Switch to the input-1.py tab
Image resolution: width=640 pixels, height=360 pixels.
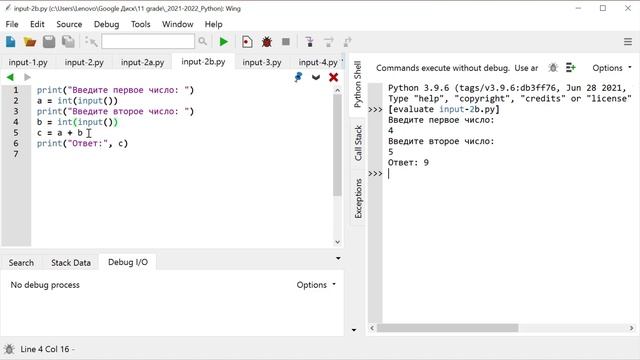coord(28,62)
